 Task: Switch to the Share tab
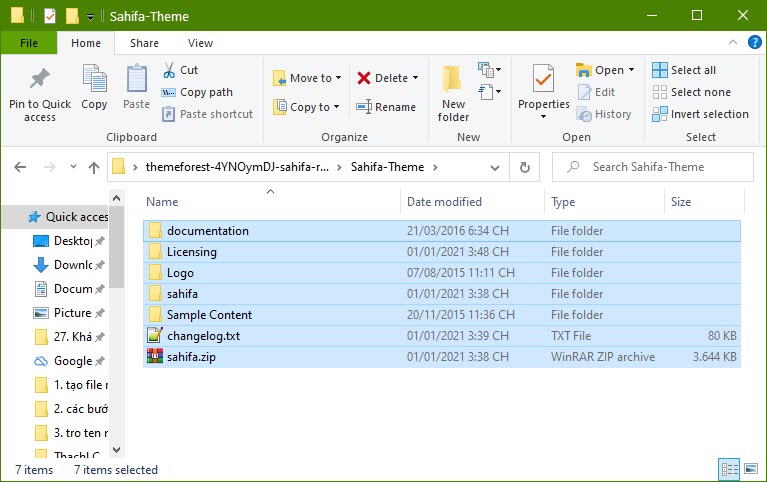tap(144, 43)
